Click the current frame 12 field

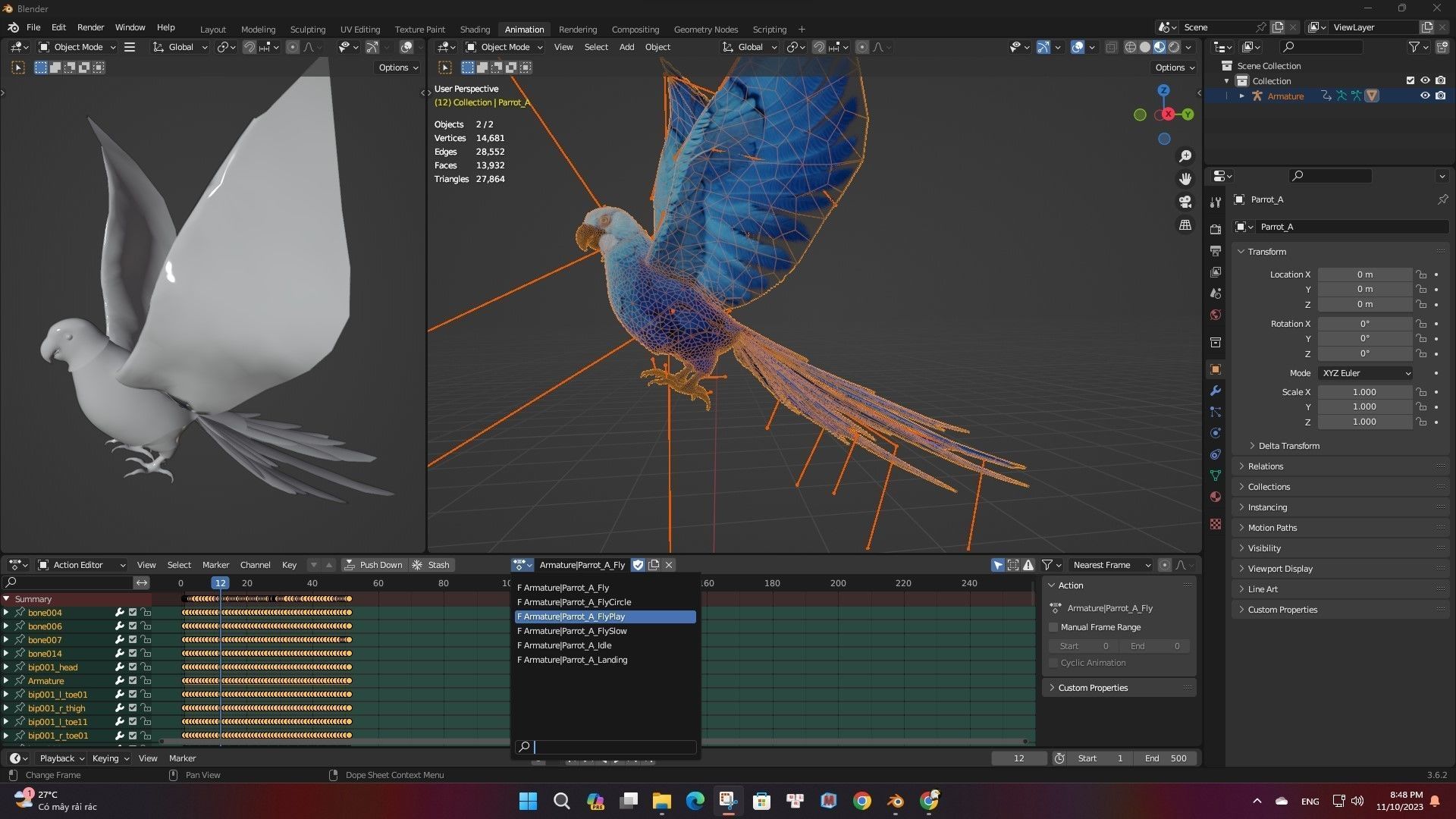pos(1019,758)
